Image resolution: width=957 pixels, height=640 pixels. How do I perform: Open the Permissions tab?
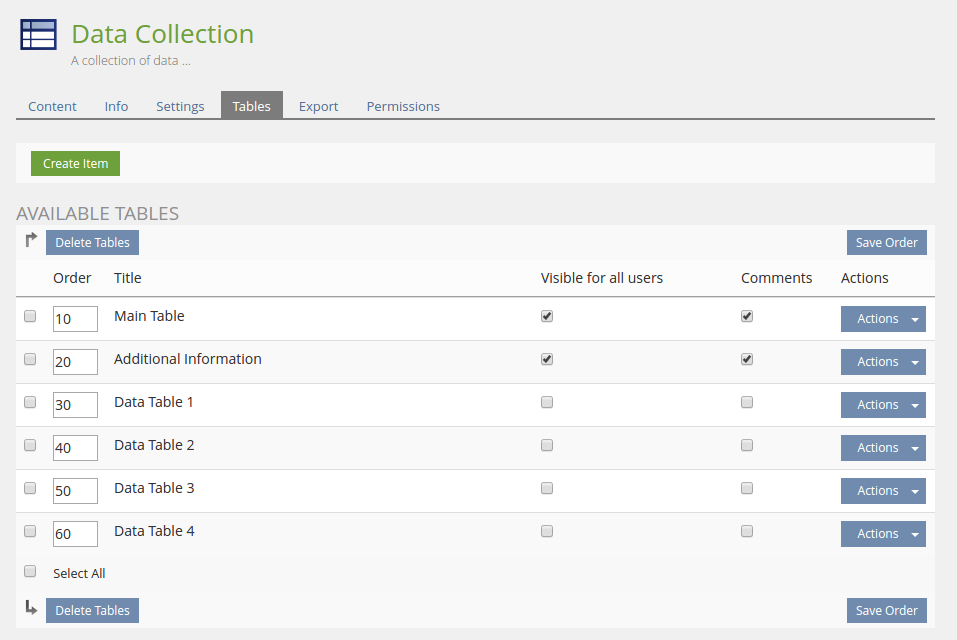(403, 106)
